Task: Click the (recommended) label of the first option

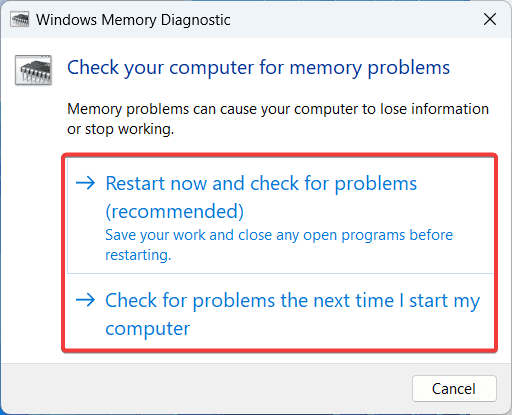Action: coord(175,211)
